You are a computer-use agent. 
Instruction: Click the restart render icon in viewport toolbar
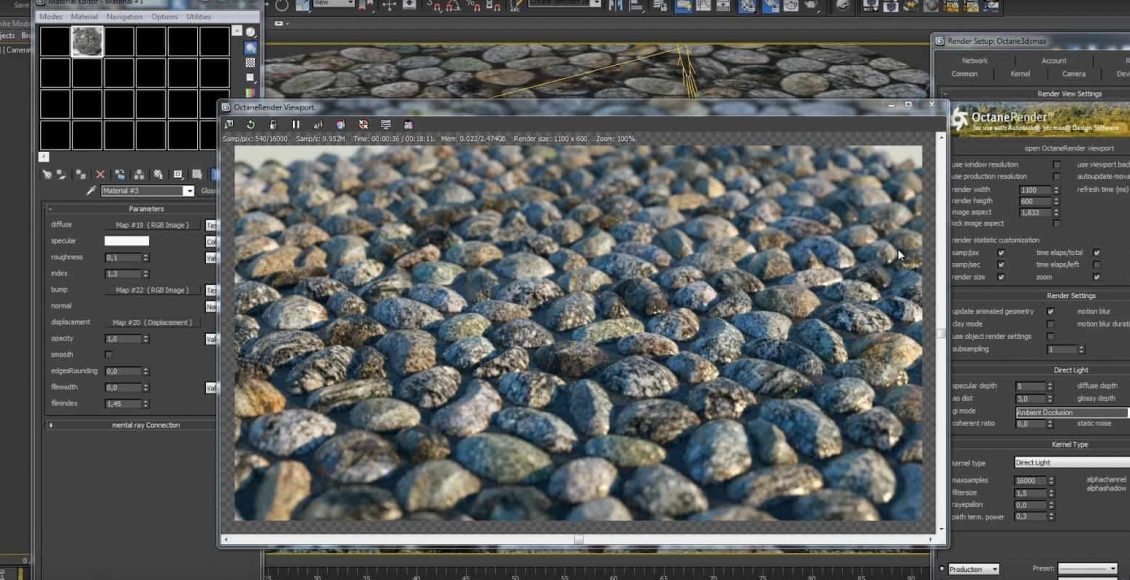[251, 125]
